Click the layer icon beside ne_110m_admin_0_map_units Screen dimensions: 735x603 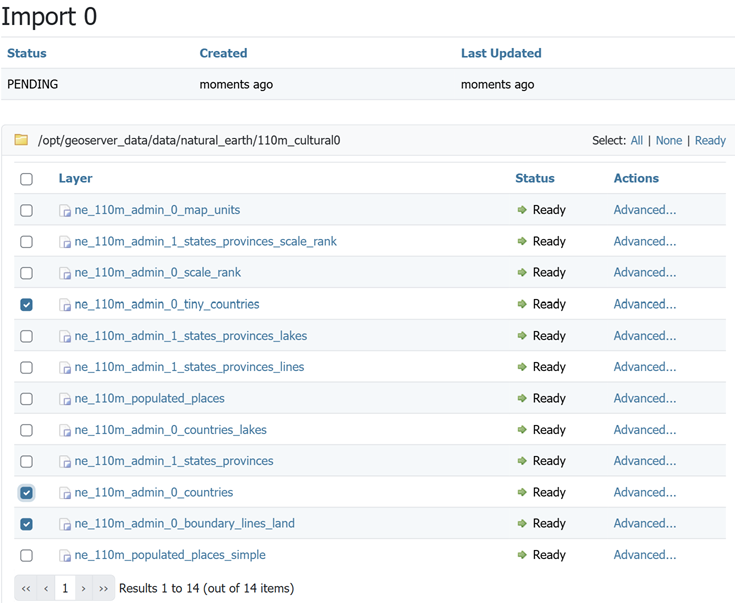click(65, 211)
